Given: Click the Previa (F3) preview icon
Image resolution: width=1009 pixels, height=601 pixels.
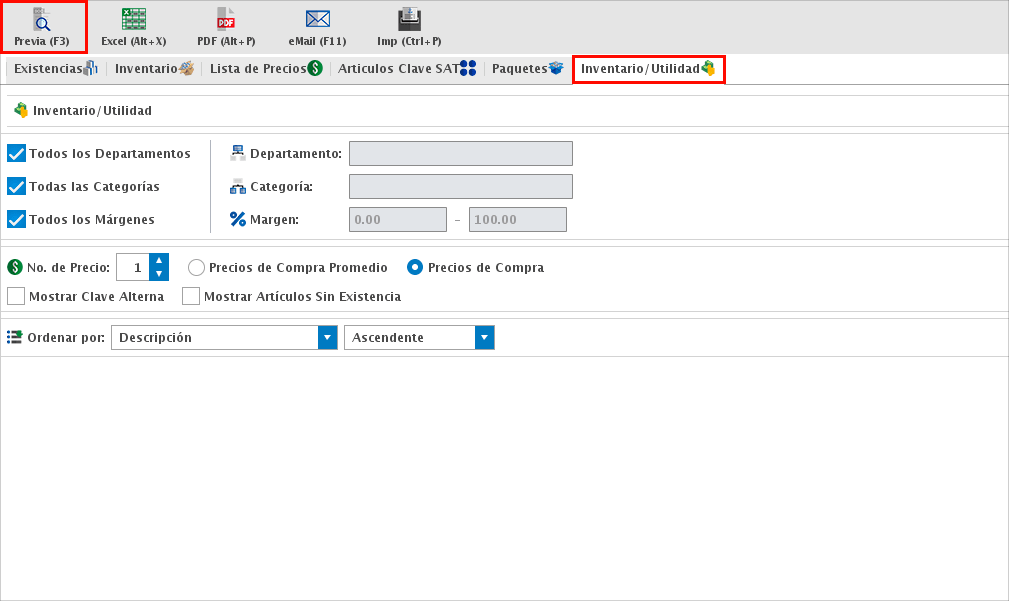Looking at the screenshot, I should click(x=42, y=20).
